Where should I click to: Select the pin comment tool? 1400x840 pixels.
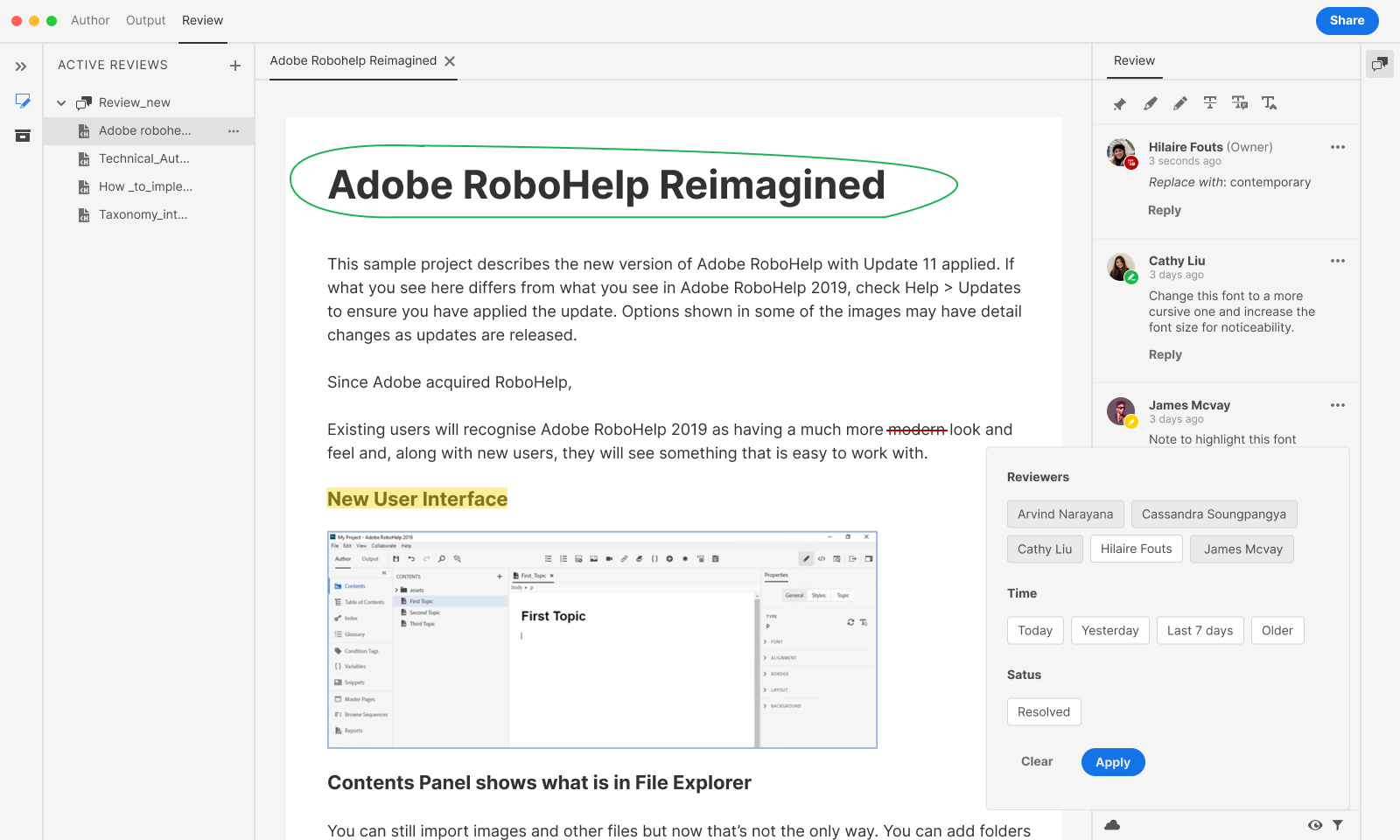[1119, 103]
